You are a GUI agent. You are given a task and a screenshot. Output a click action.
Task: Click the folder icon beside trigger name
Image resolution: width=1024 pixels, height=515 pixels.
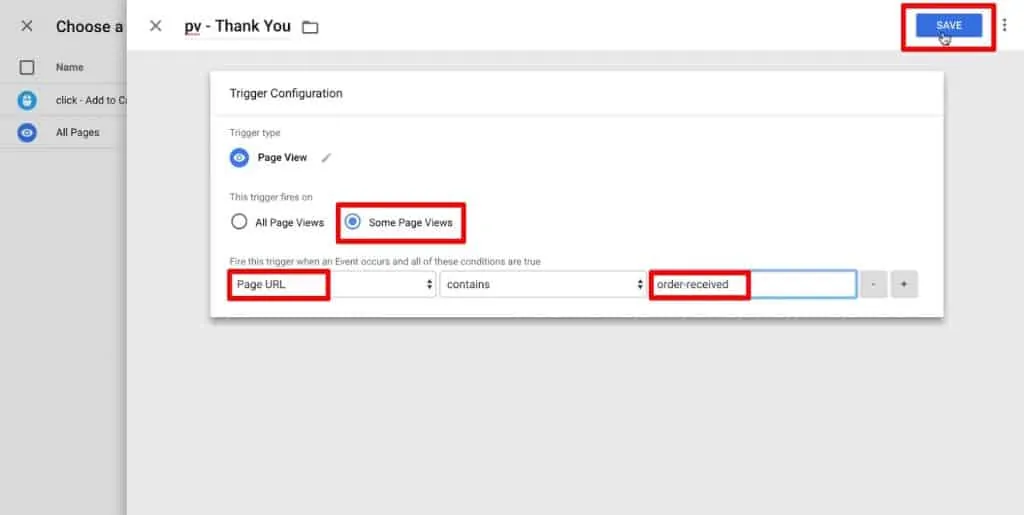coord(310,27)
